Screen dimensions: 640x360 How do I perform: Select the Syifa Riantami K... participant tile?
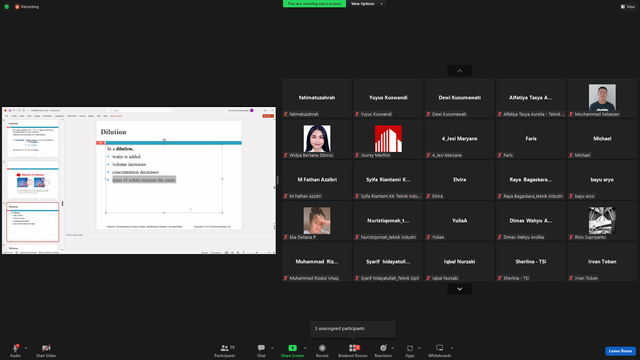(x=388, y=180)
